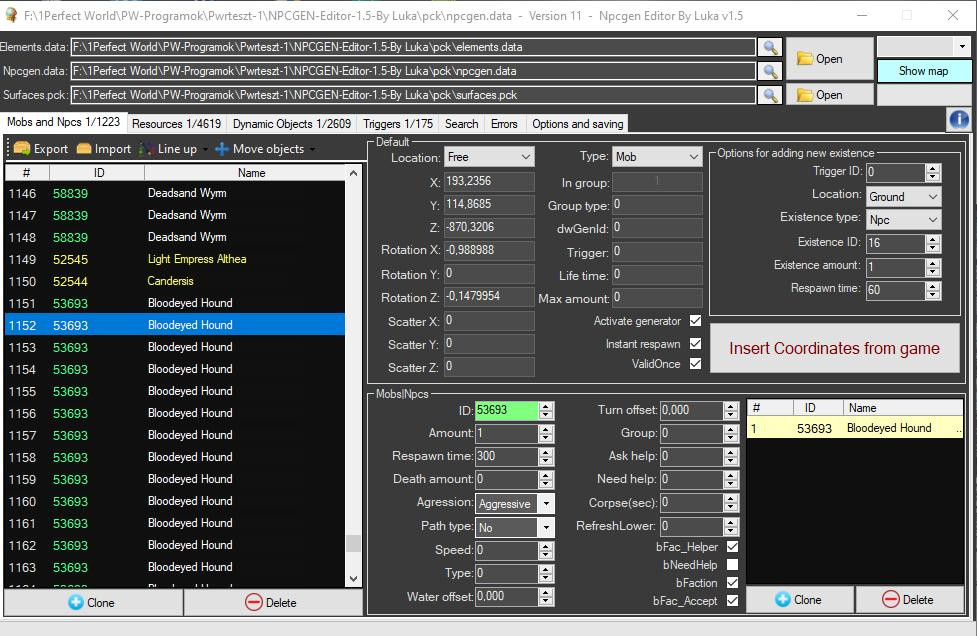
Task: Adjust Respawn time 60 stepper arrows
Action: tap(933, 290)
